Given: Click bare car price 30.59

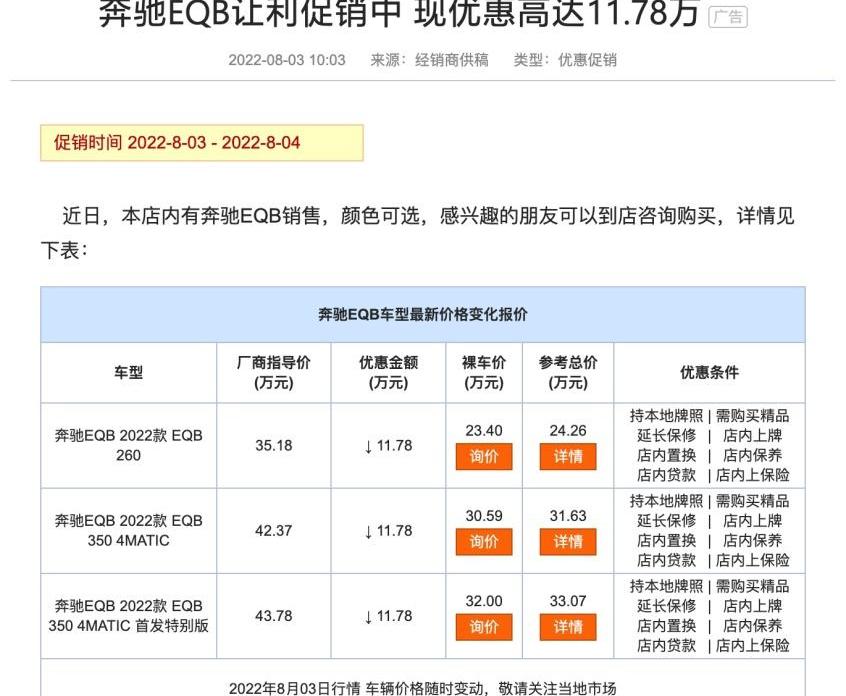Looking at the screenshot, I should [483, 516].
